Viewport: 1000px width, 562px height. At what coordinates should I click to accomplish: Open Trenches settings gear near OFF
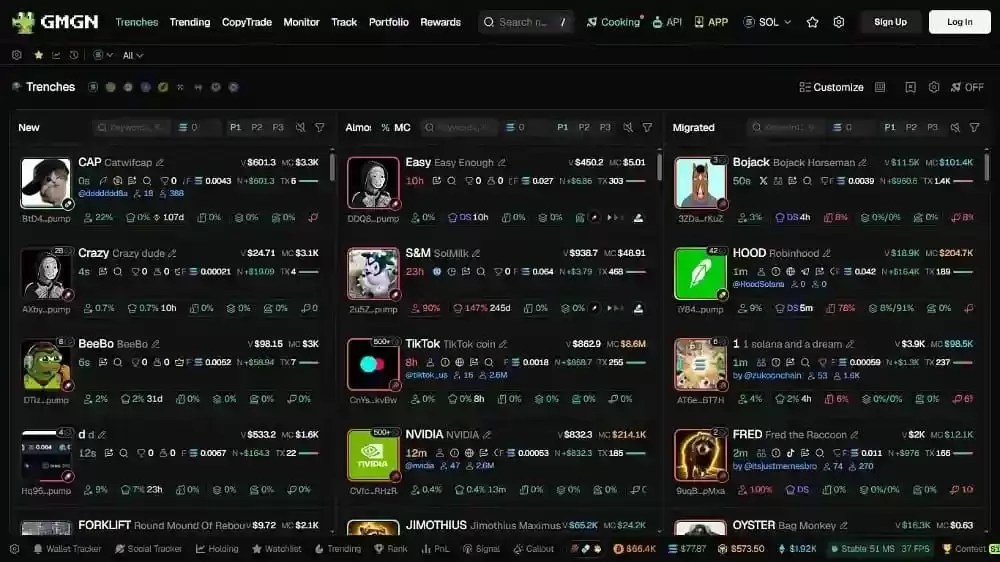coord(934,87)
